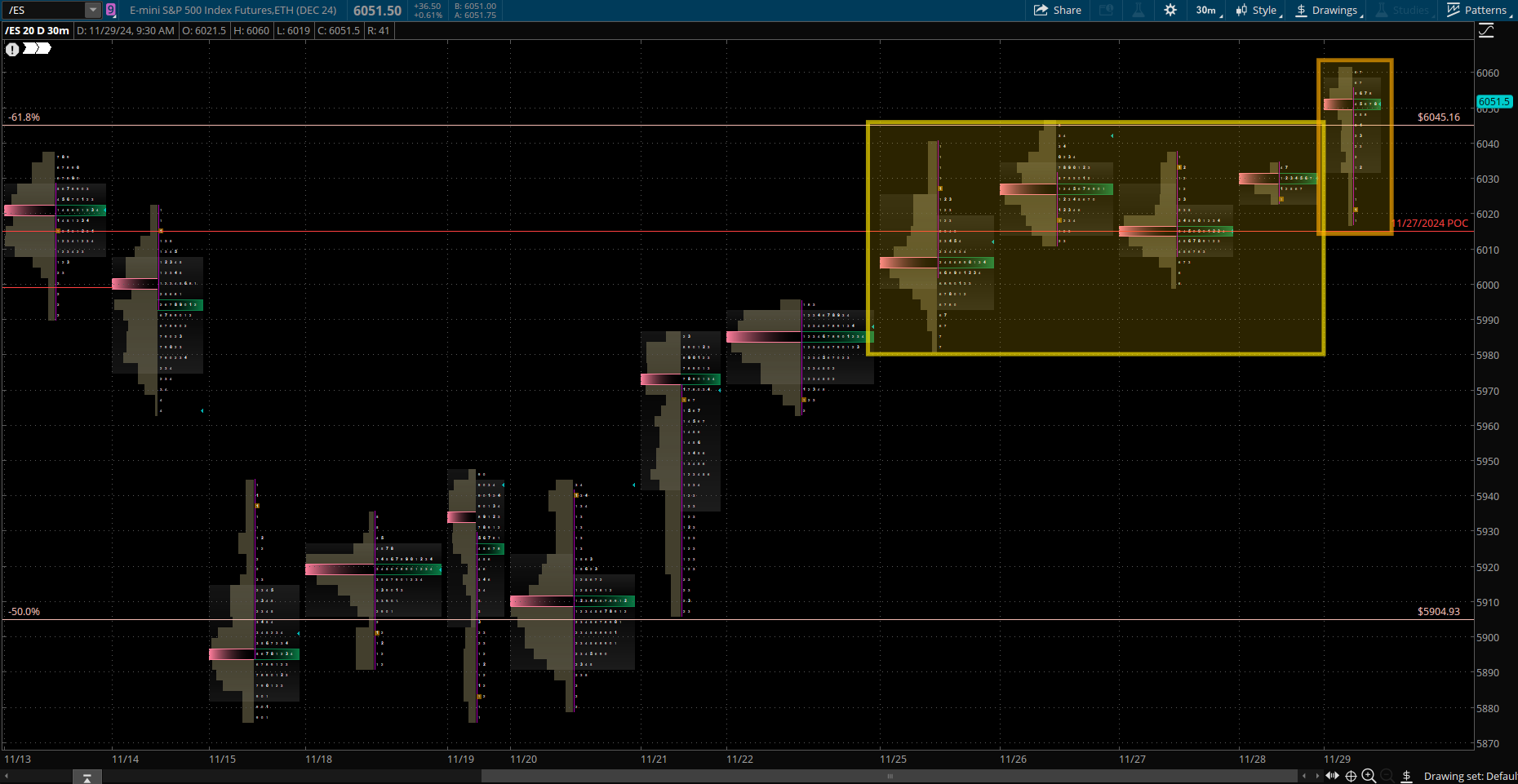This screenshot has width=1518, height=784.
Task: Open the /ES symbol dropdown arrow
Action: (93, 10)
